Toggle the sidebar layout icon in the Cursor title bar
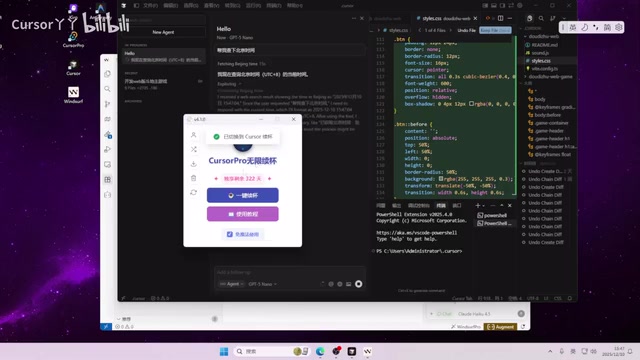Image resolution: width=640 pixels, height=360 pixels. pos(485,6)
